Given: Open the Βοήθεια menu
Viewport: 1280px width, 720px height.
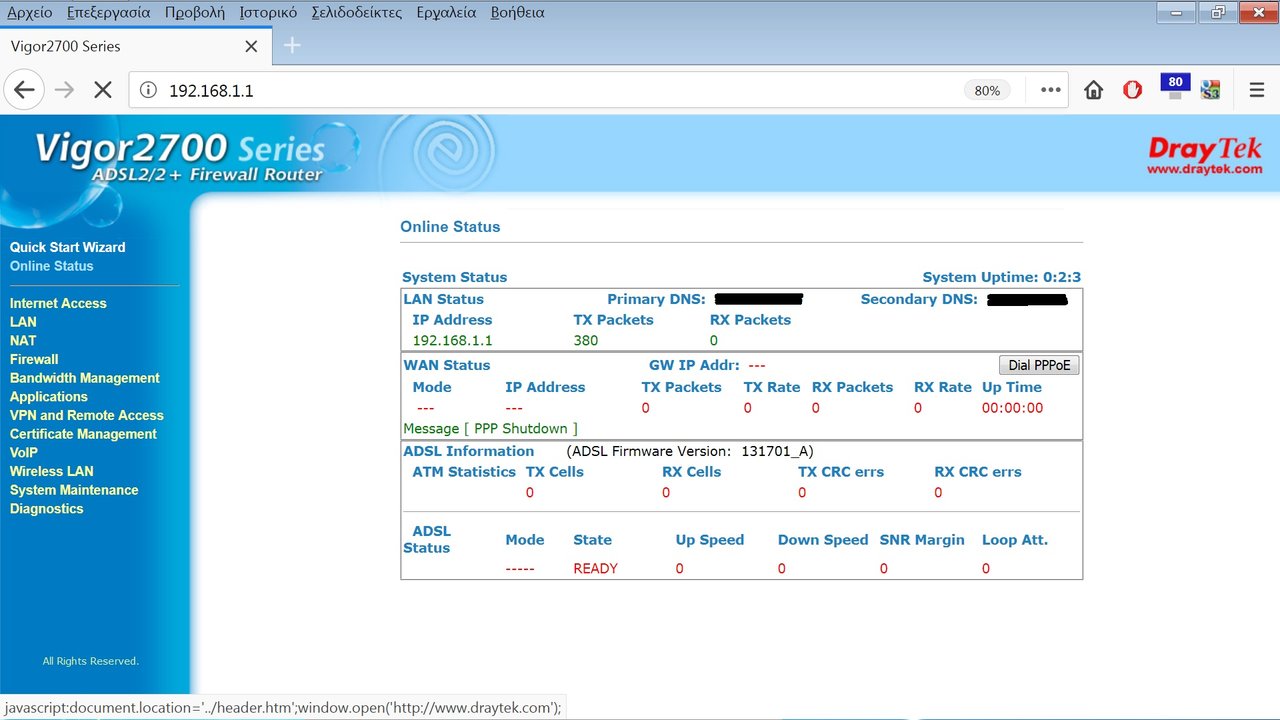Looking at the screenshot, I should click(518, 12).
